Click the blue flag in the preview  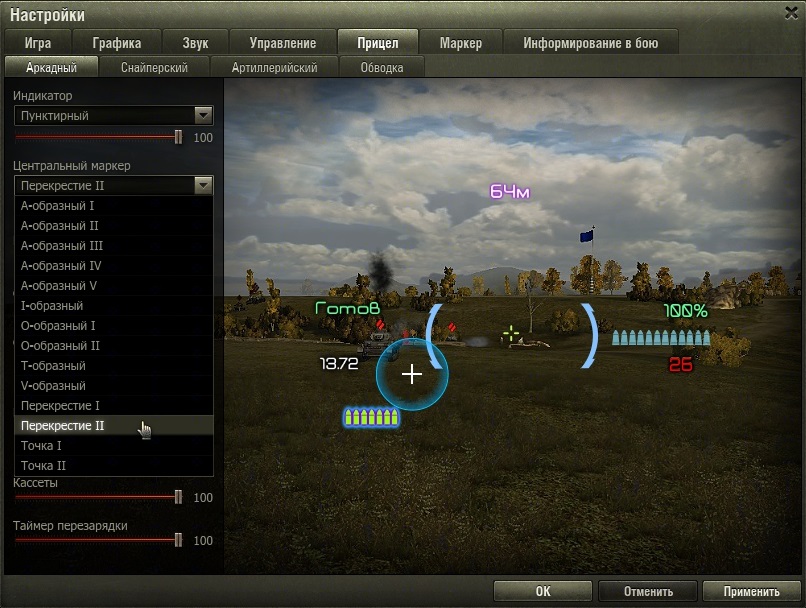click(x=587, y=235)
